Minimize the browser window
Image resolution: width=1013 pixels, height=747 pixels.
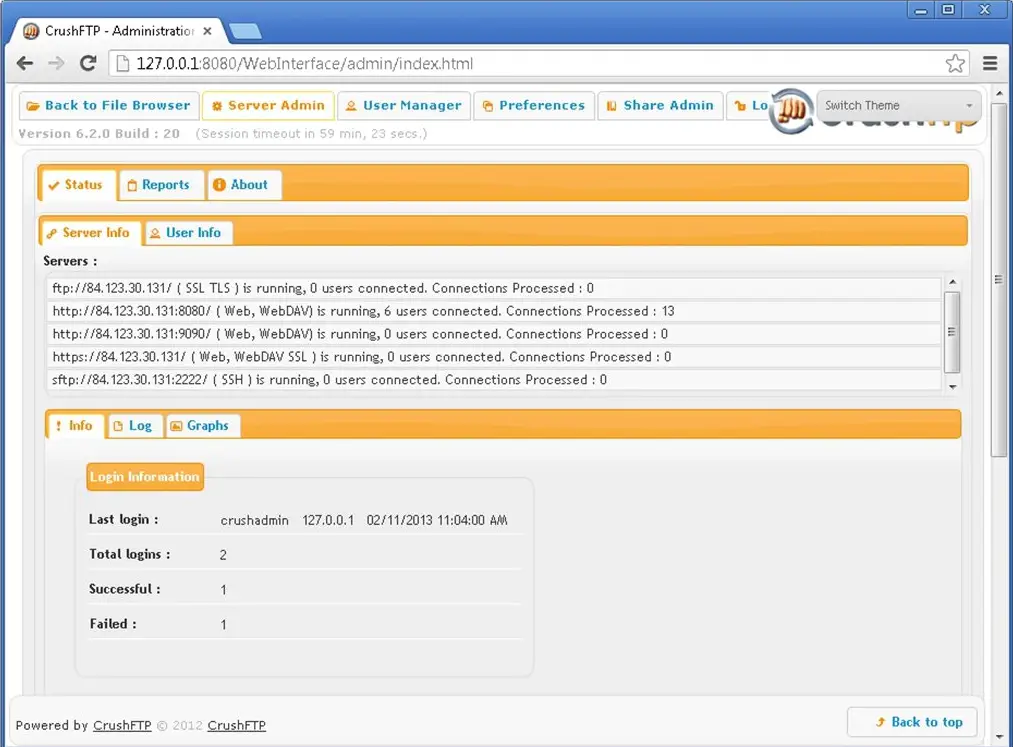[x=921, y=10]
